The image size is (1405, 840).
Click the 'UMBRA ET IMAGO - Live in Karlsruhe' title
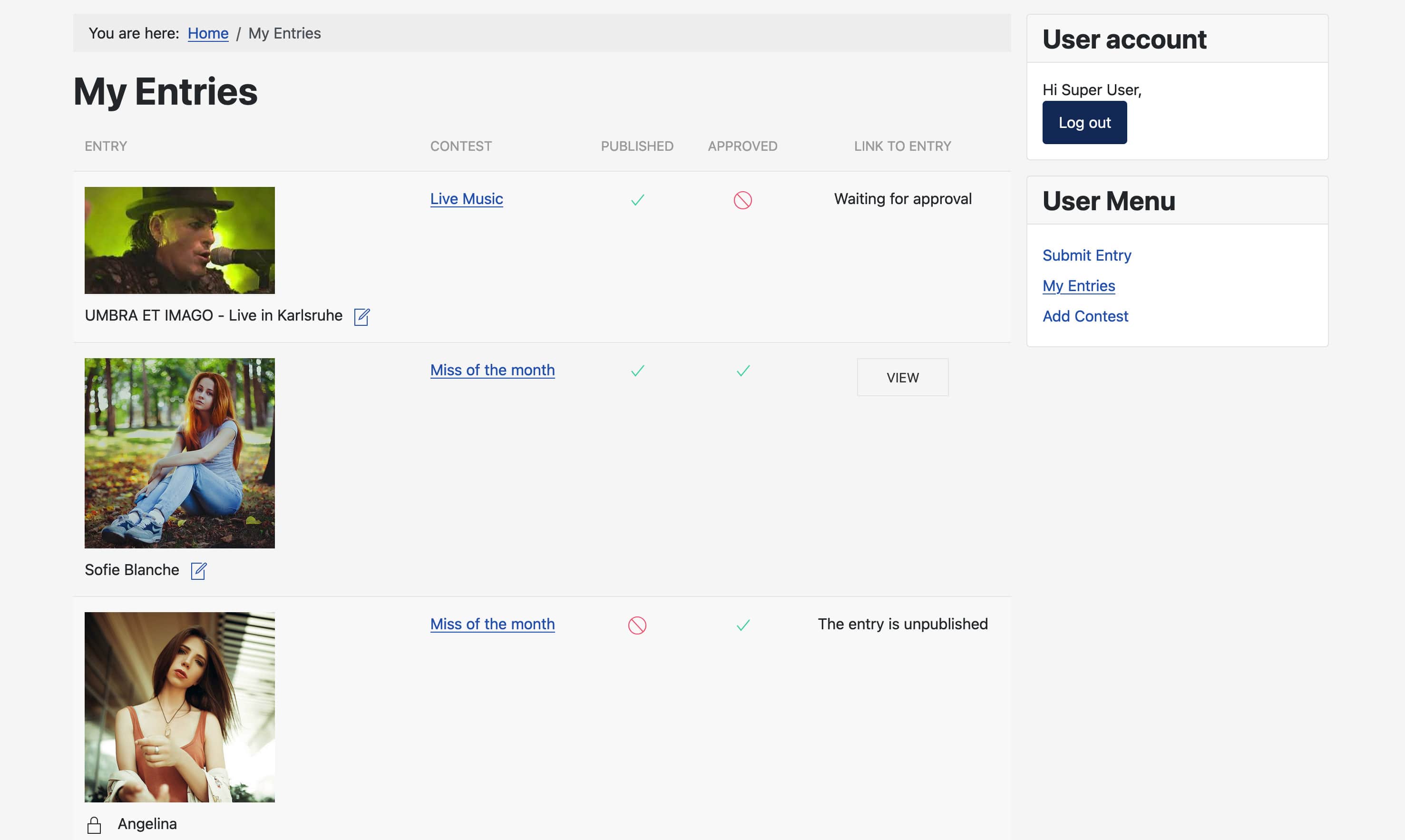(x=214, y=315)
